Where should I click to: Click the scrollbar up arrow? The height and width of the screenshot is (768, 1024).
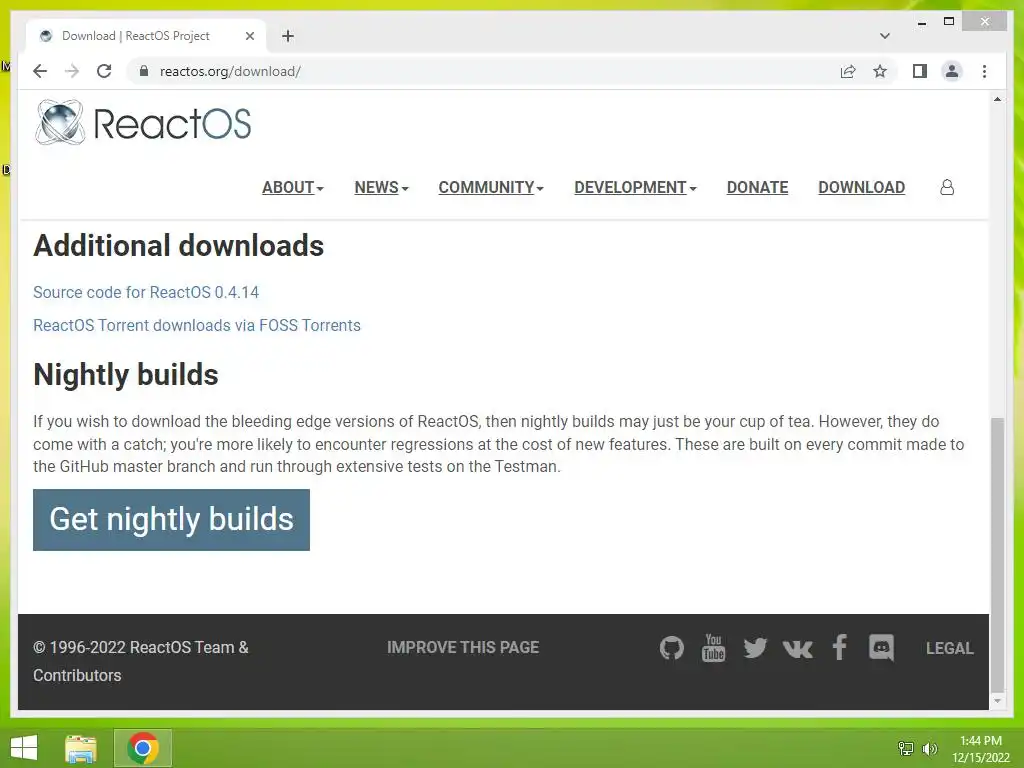pyautogui.click(x=997, y=99)
